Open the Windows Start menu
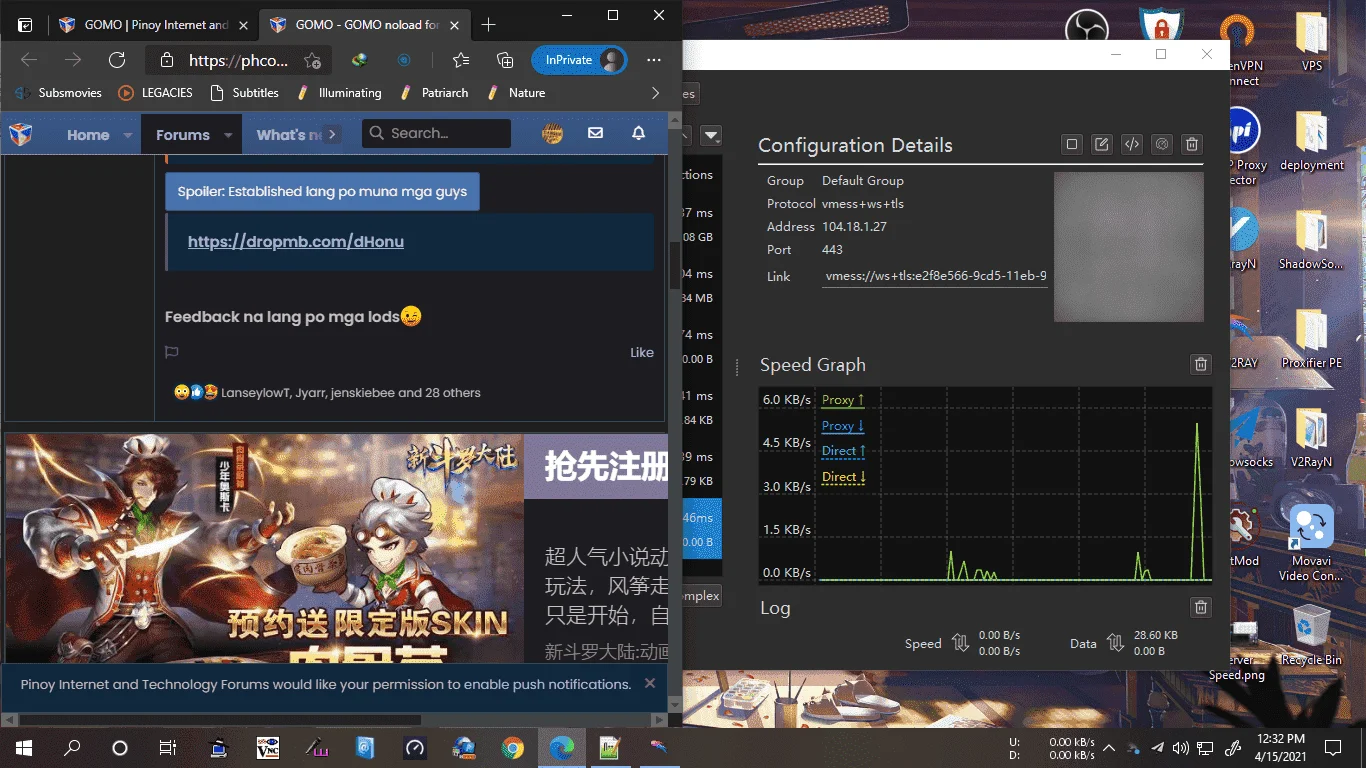1366x768 pixels. (24, 747)
